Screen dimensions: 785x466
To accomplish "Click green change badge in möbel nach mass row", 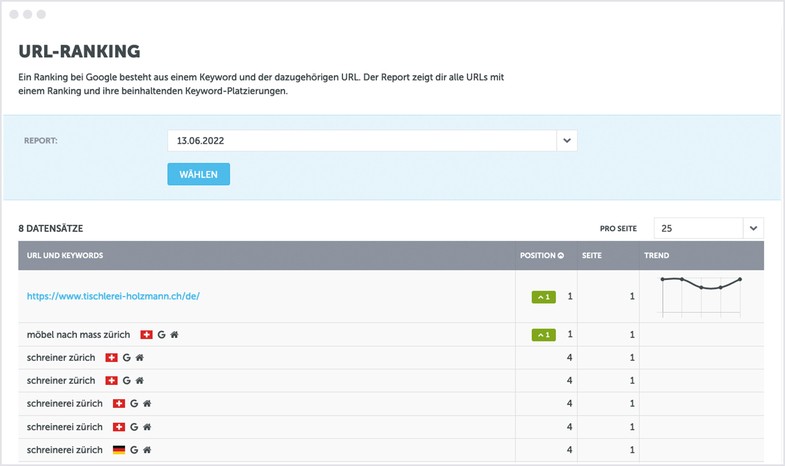I will click(543, 334).
